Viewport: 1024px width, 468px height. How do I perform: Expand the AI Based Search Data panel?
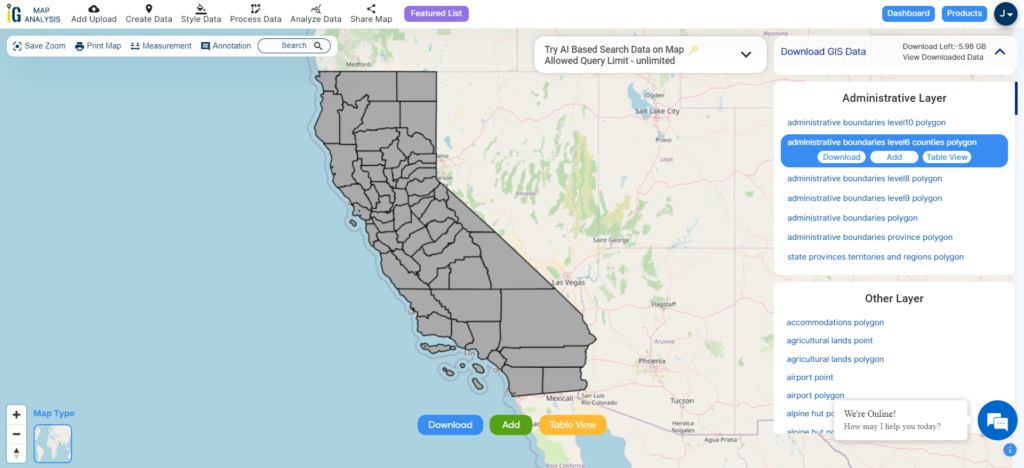[746, 54]
